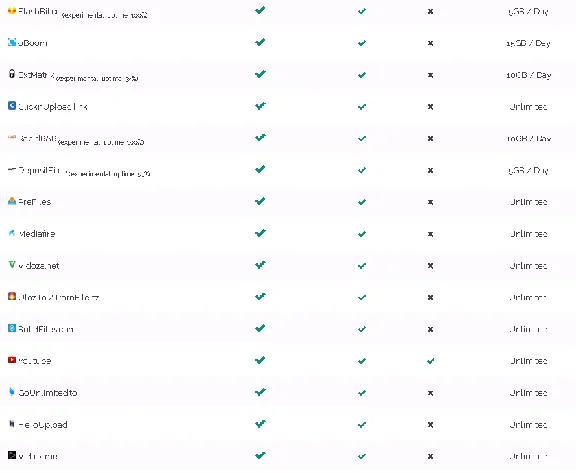Click the Mediafire flame icon
The width and height of the screenshot is (576, 473).
(x=12, y=233)
